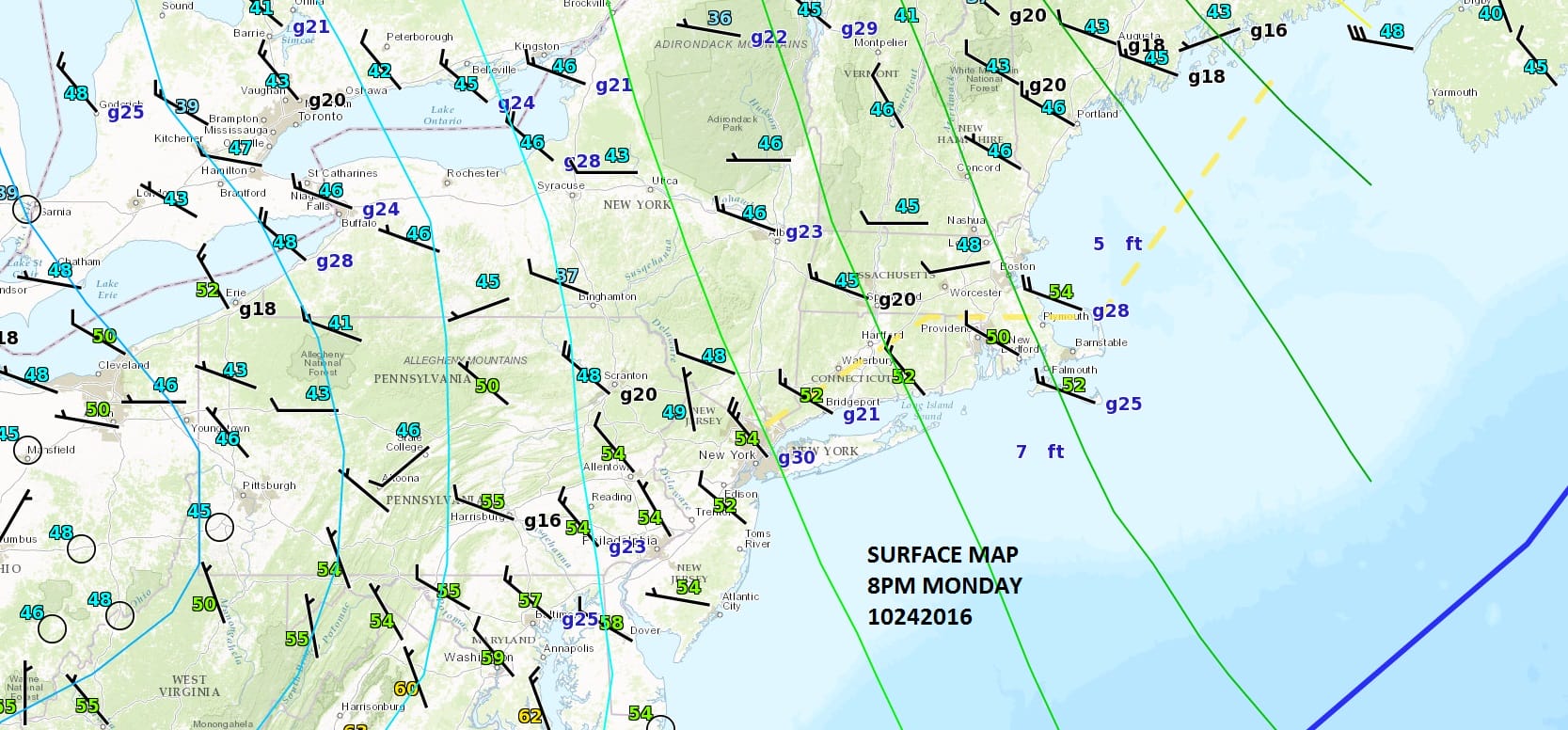
Task: Click the station circle south of Pittsburgh
Action: pos(219,527)
